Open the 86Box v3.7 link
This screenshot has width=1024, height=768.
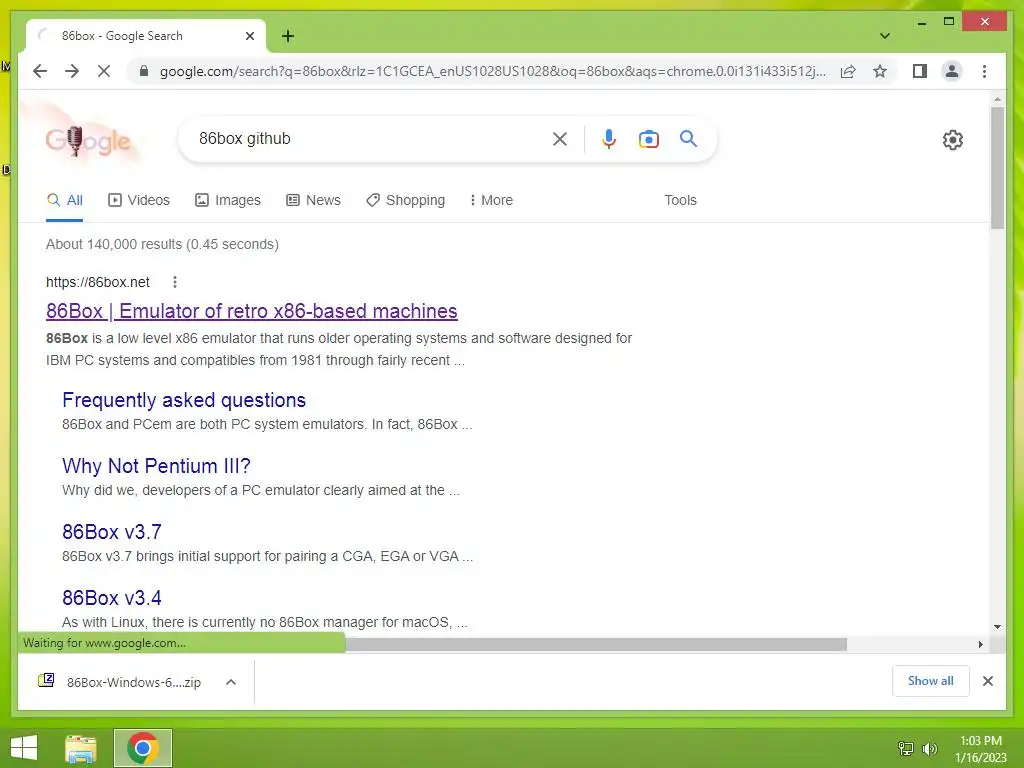112,532
